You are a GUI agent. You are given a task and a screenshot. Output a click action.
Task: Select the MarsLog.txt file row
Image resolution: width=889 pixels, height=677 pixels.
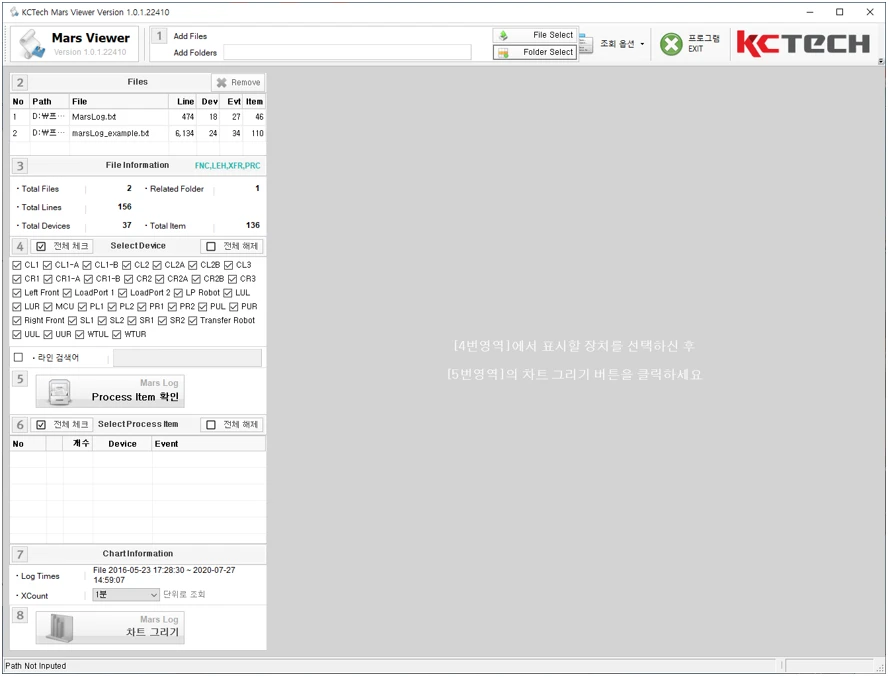(138, 117)
